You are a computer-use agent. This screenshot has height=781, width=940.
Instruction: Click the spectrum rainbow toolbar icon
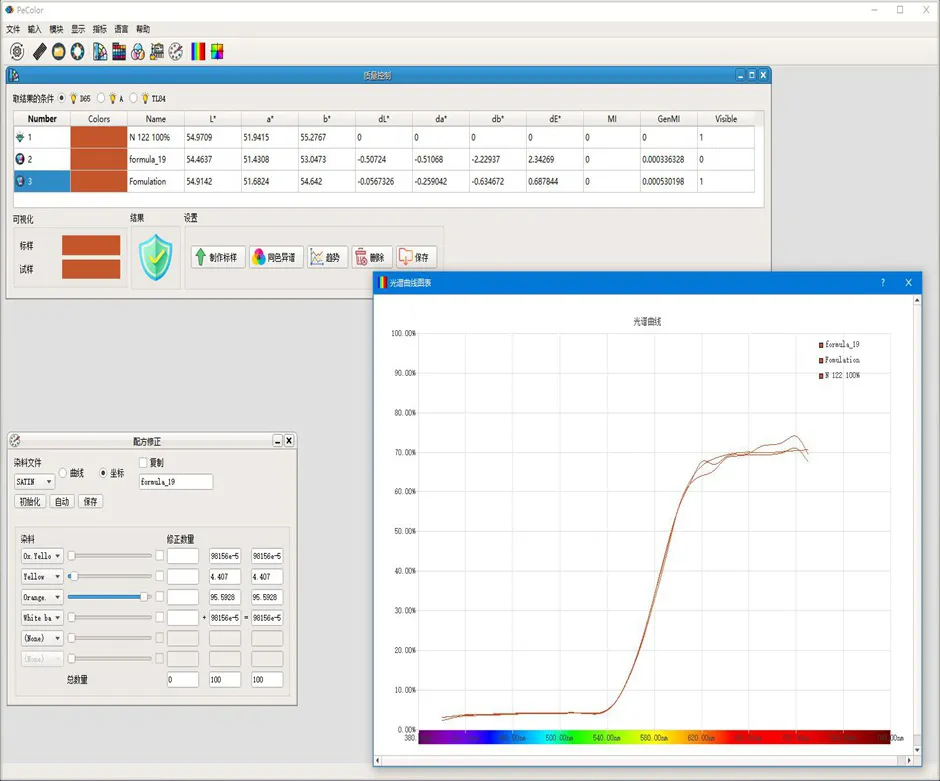click(198, 51)
